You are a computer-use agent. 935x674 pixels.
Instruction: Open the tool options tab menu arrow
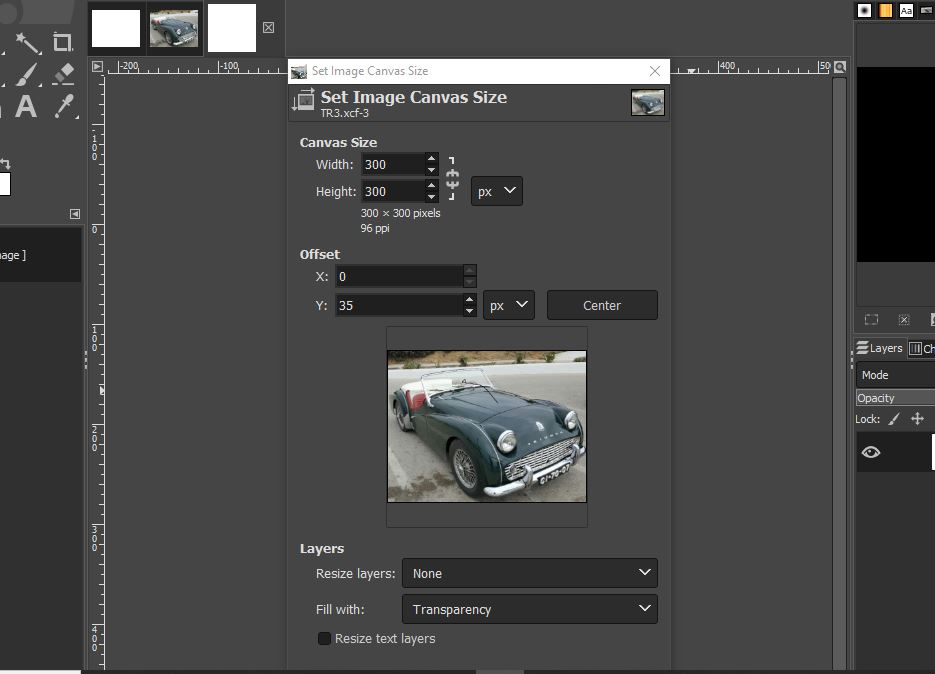point(75,214)
